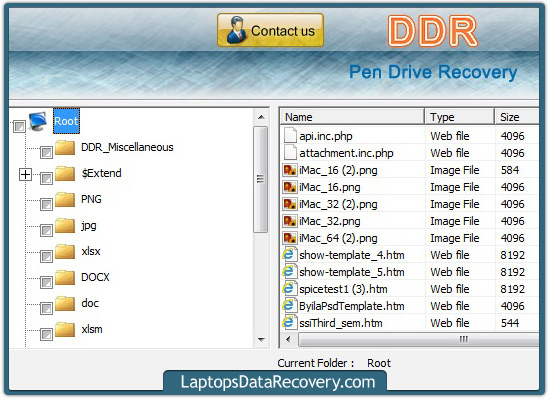Open the Contact us button
This screenshot has height=400, width=550.
pos(270,31)
